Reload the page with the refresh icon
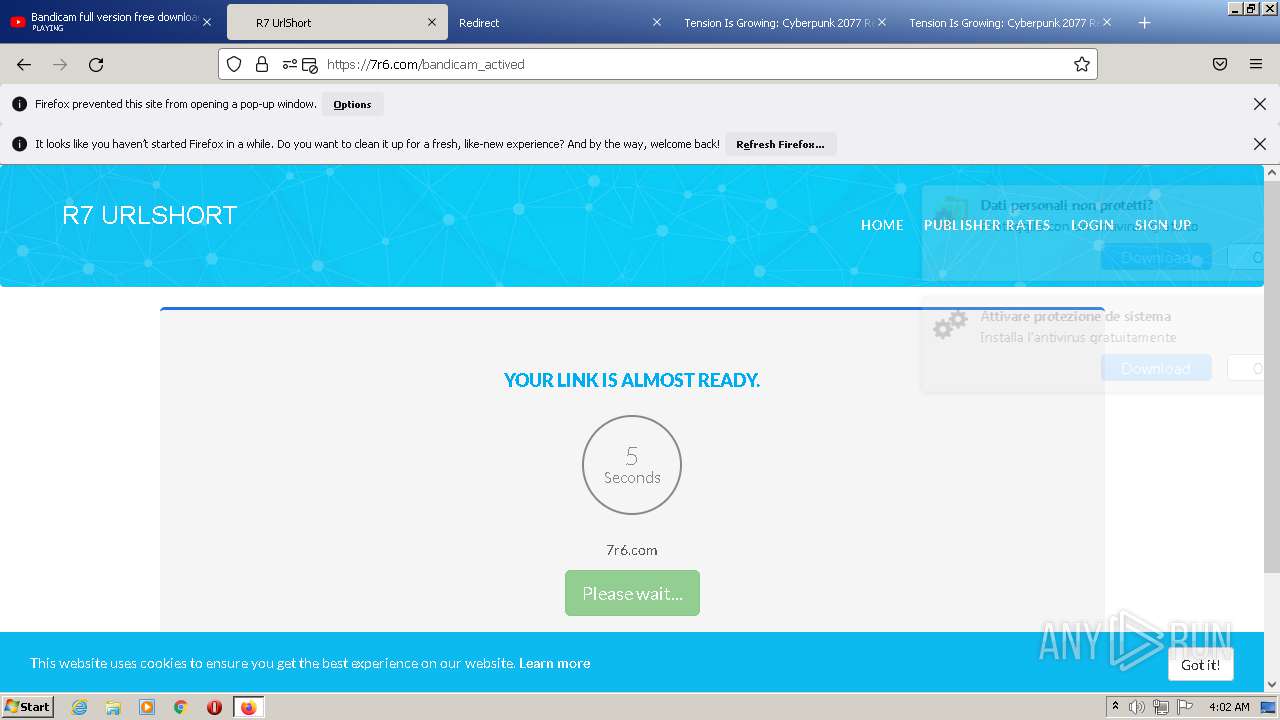1280x720 pixels. pyautogui.click(x=96, y=64)
